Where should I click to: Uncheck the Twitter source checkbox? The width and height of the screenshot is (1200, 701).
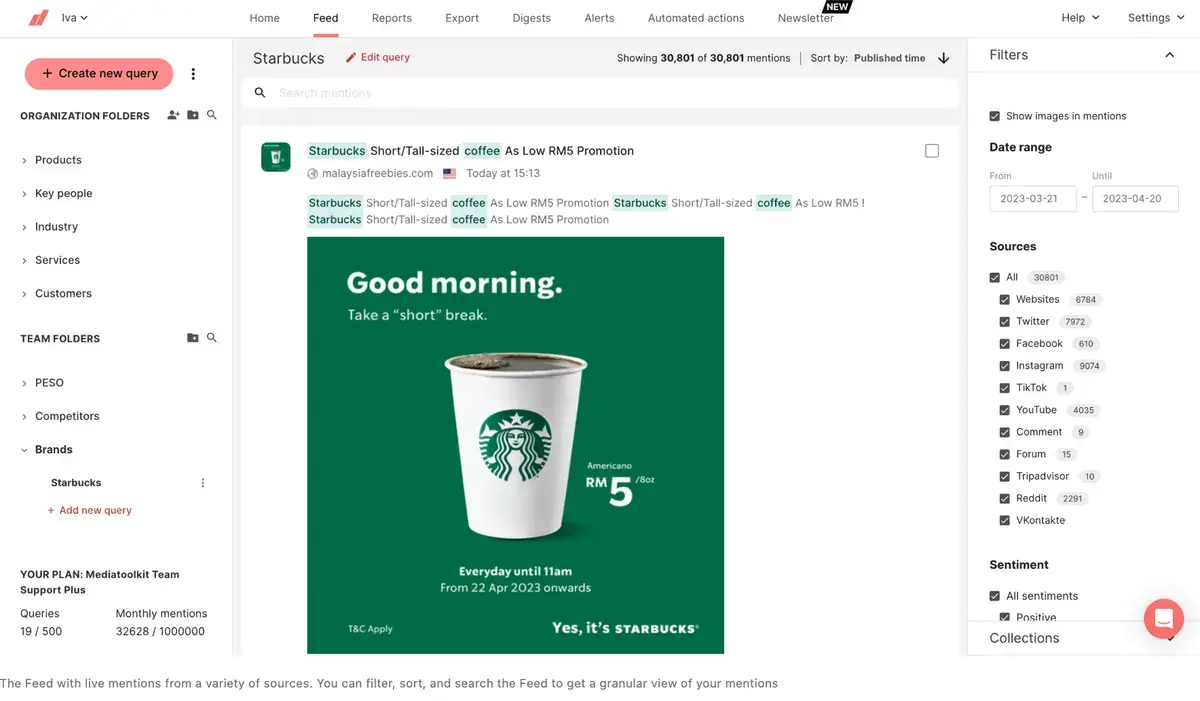1004,321
